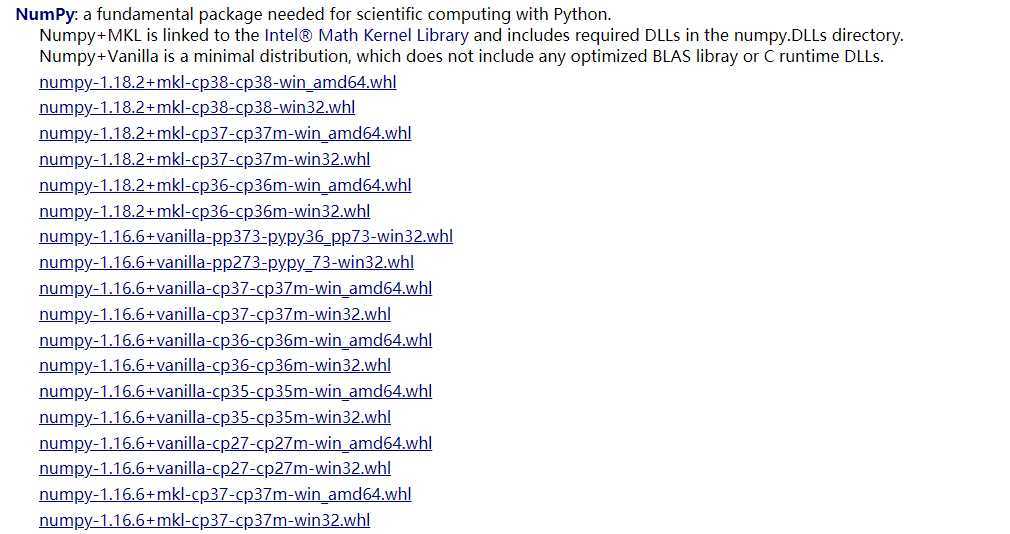Download numpy-1.18.2+mkl-cp38-cp38-win_amd64.whl
The height and width of the screenshot is (534, 1010).
pos(218,82)
